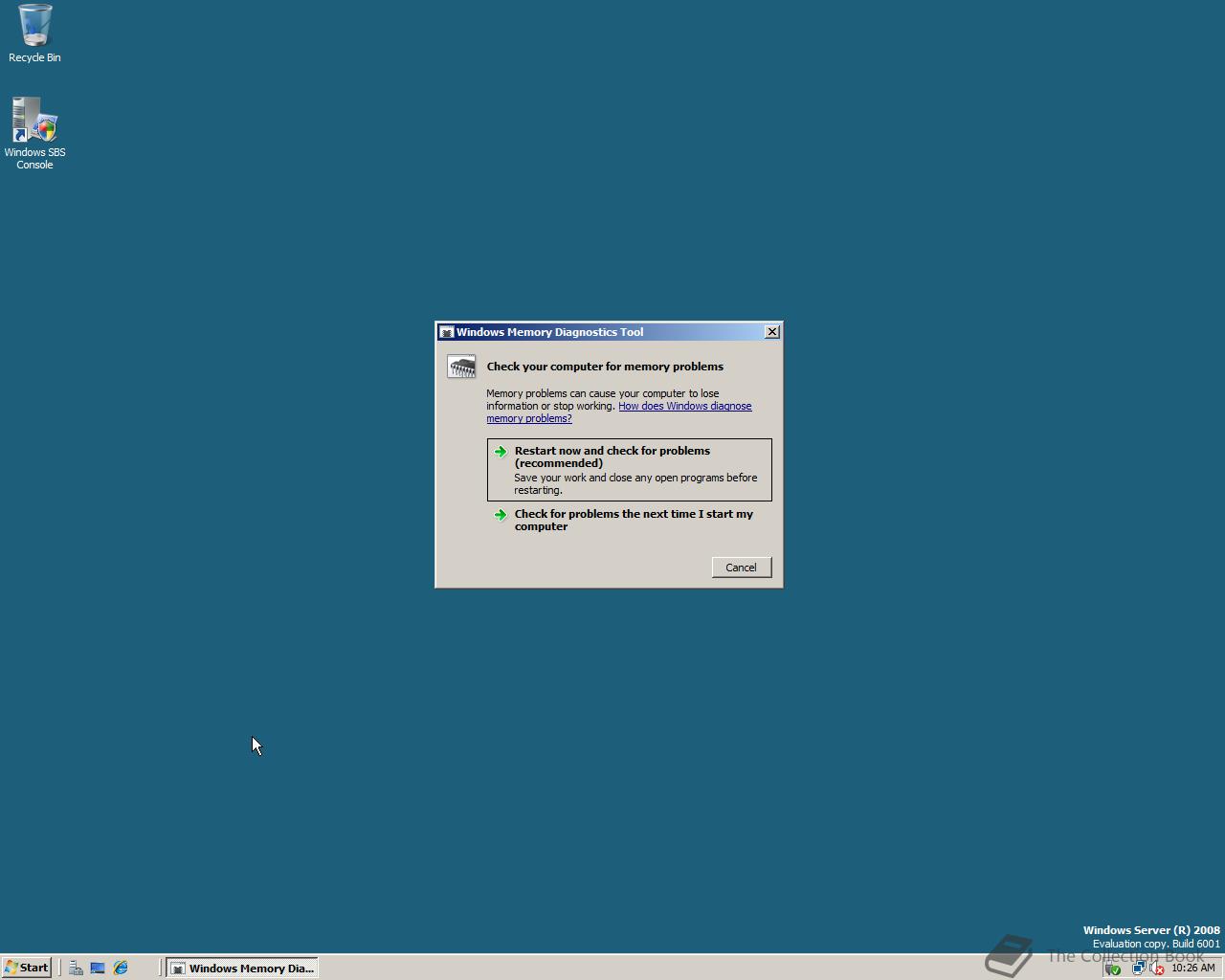Cancel the Memory Diagnostics Tool dialog

pos(741,568)
